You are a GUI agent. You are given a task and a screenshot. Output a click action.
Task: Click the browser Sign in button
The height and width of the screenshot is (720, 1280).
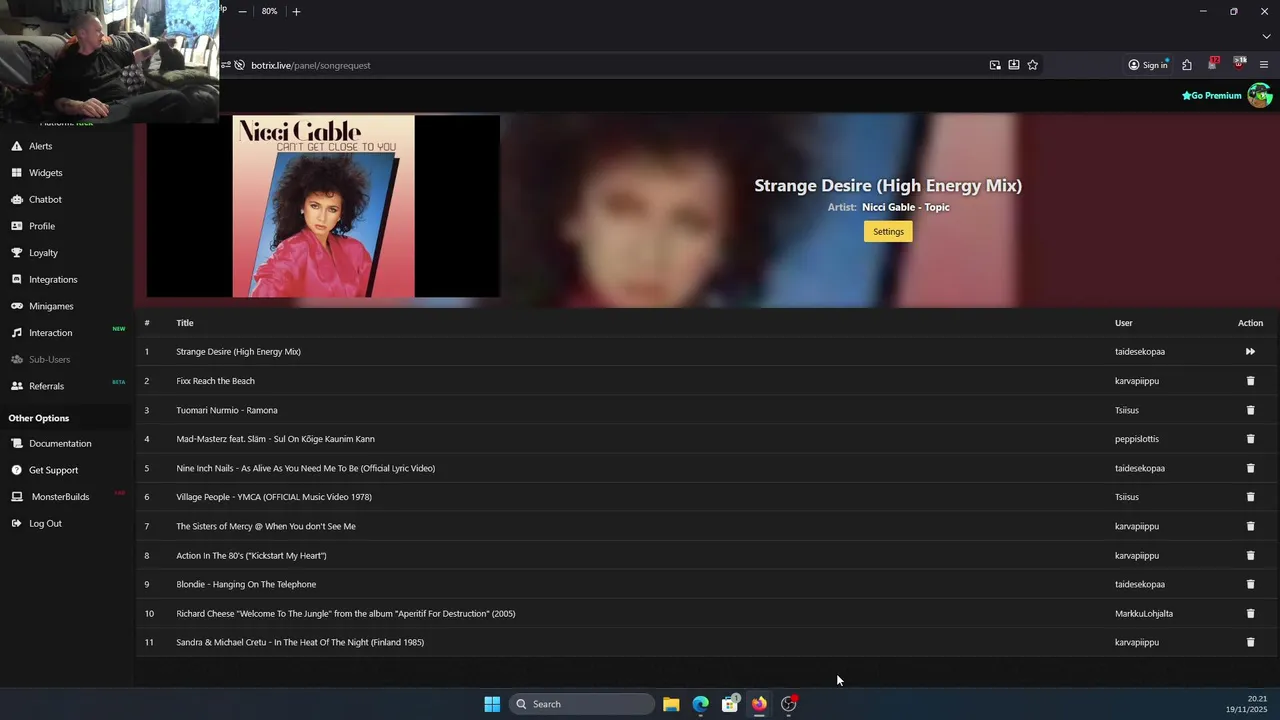pos(1148,65)
